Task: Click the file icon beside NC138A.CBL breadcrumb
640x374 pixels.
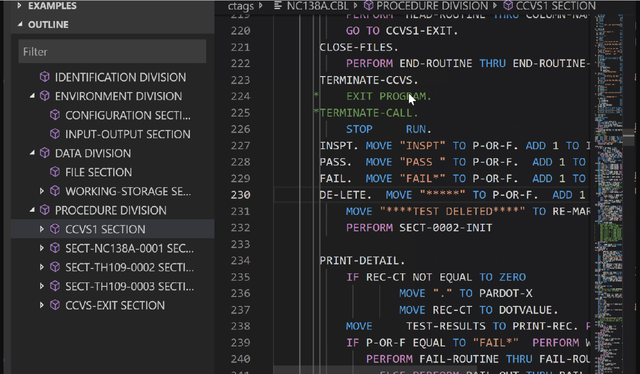Action: [278, 6]
